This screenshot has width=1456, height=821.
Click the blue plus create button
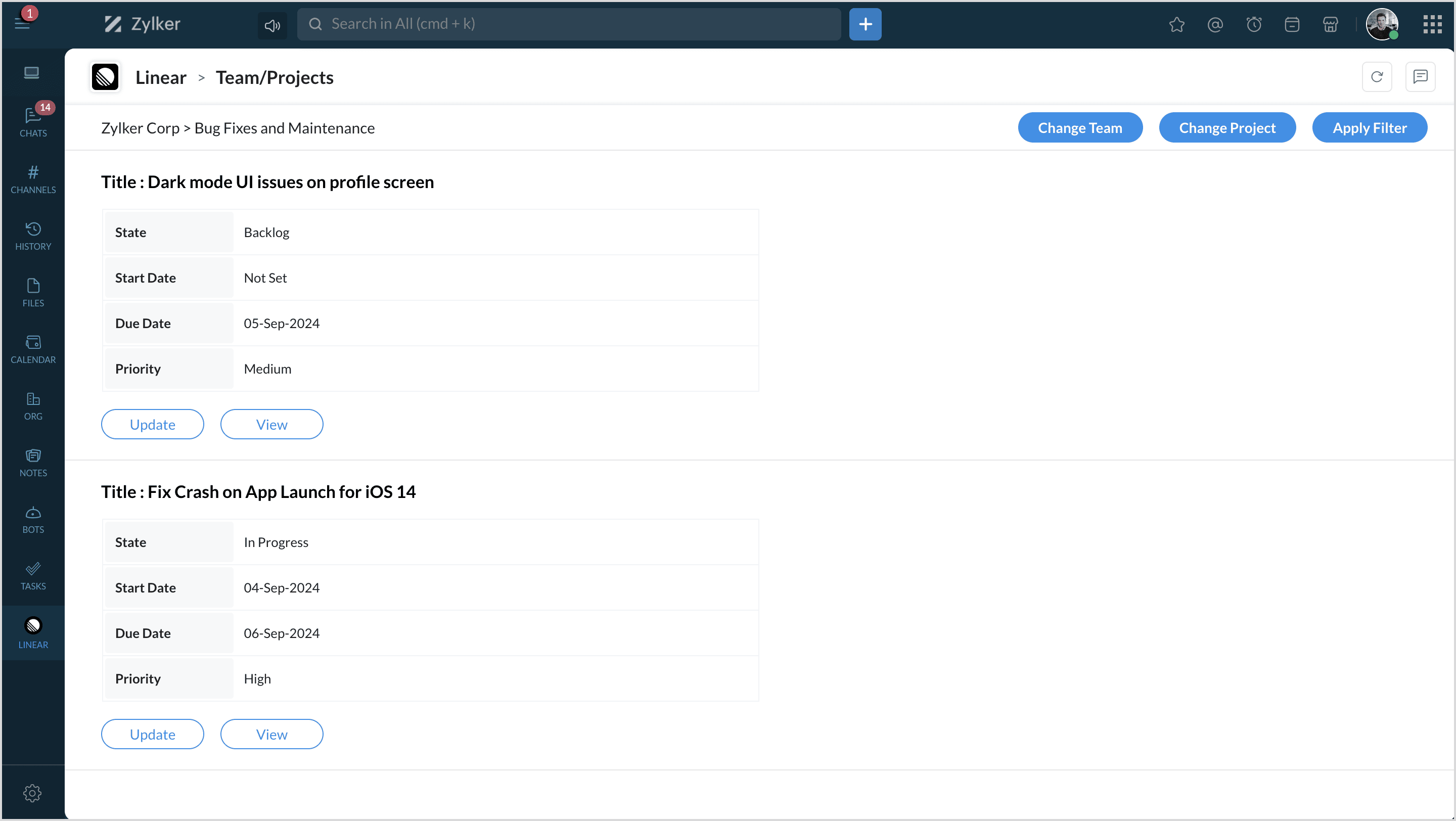(x=865, y=24)
